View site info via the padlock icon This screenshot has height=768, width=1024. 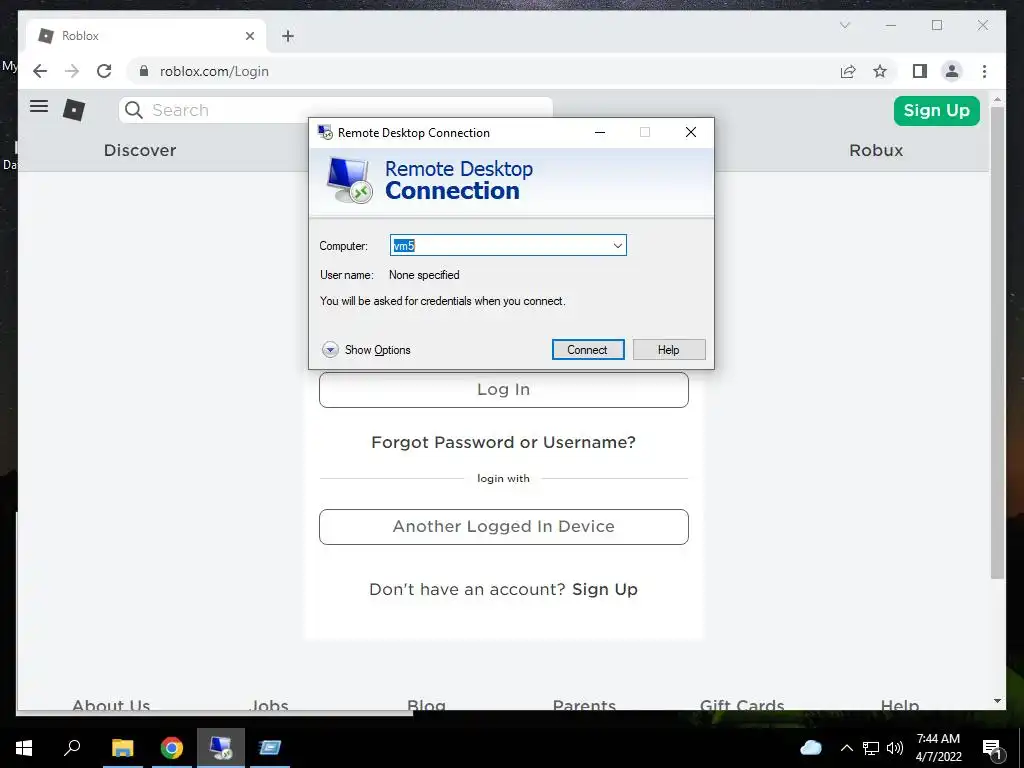[144, 71]
